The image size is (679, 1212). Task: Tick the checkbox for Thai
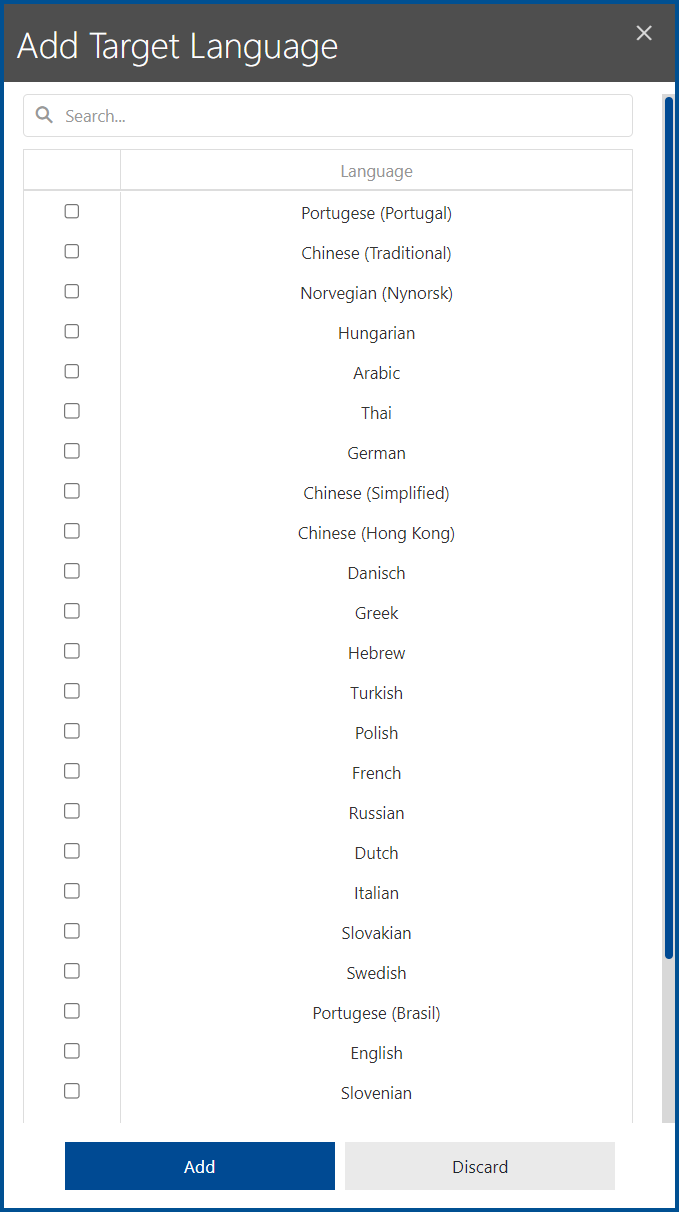tap(71, 410)
